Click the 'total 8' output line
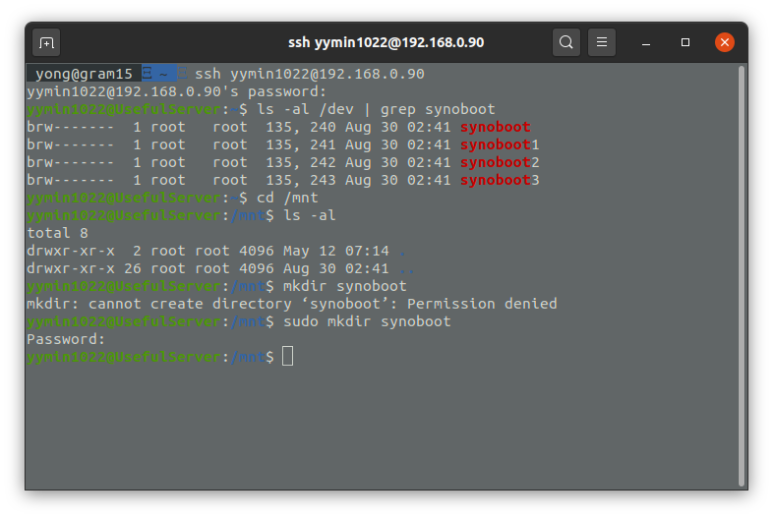Image resolution: width=773 pixels, height=518 pixels. [x=57, y=233]
